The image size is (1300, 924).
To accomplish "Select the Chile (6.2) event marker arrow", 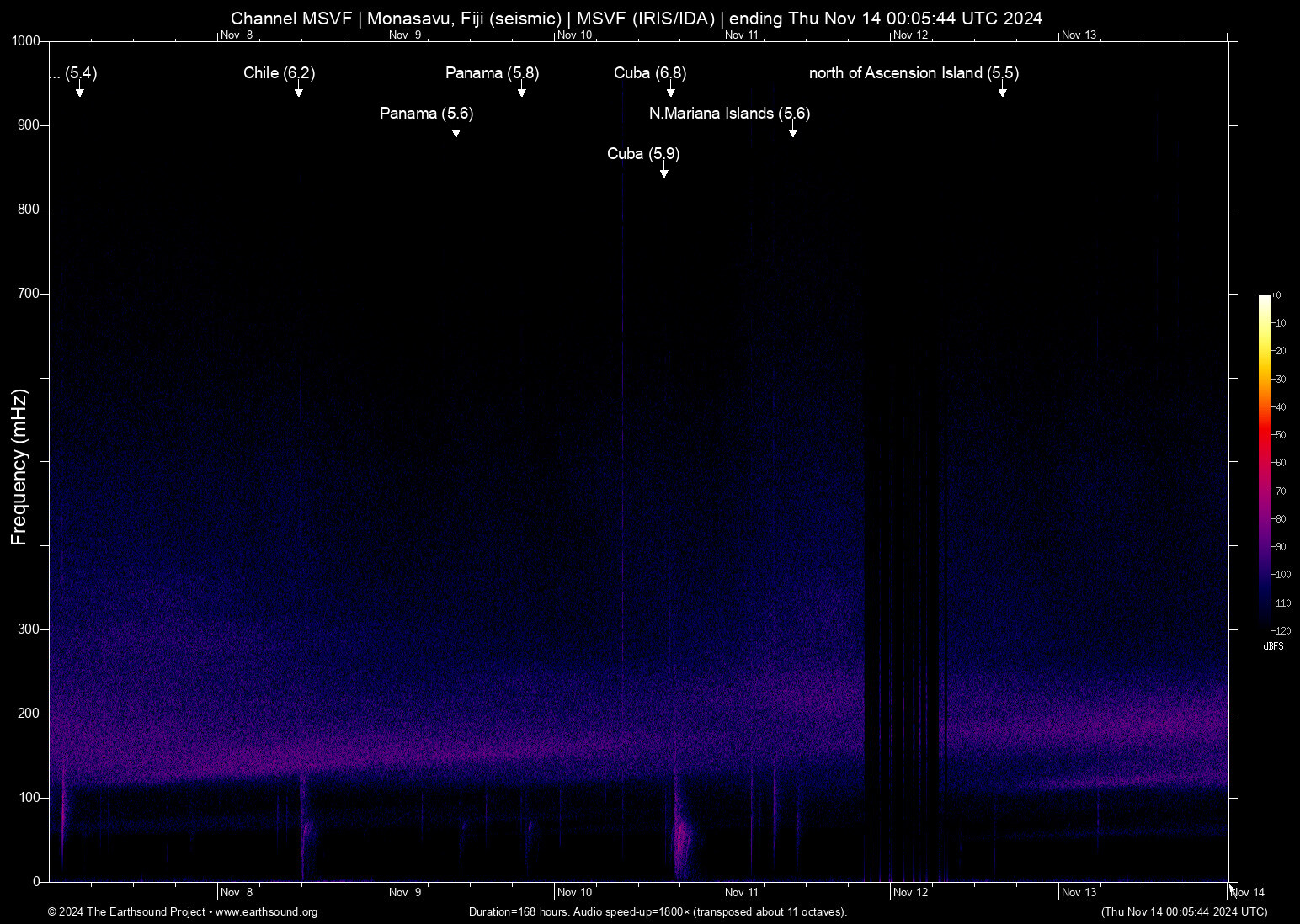I will (x=299, y=91).
